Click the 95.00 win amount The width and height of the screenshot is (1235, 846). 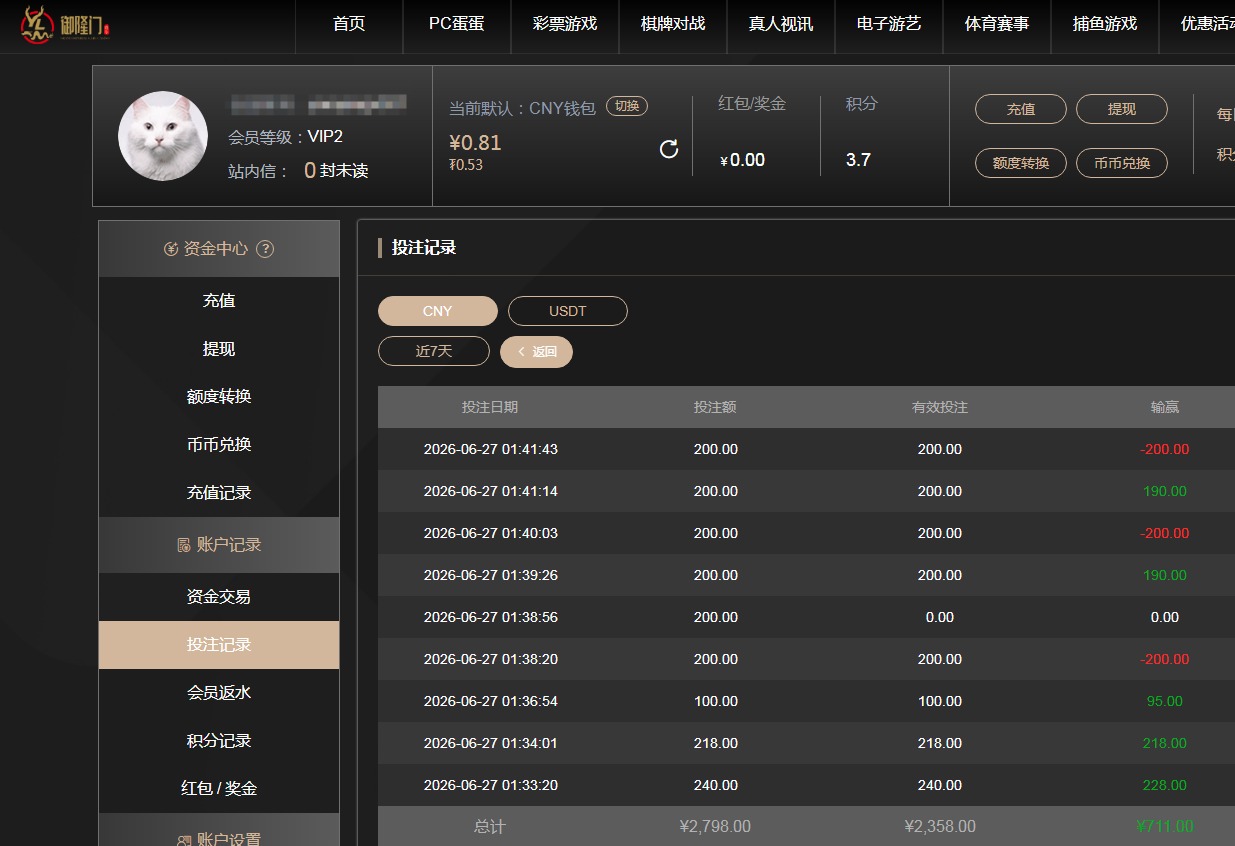[1165, 701]
